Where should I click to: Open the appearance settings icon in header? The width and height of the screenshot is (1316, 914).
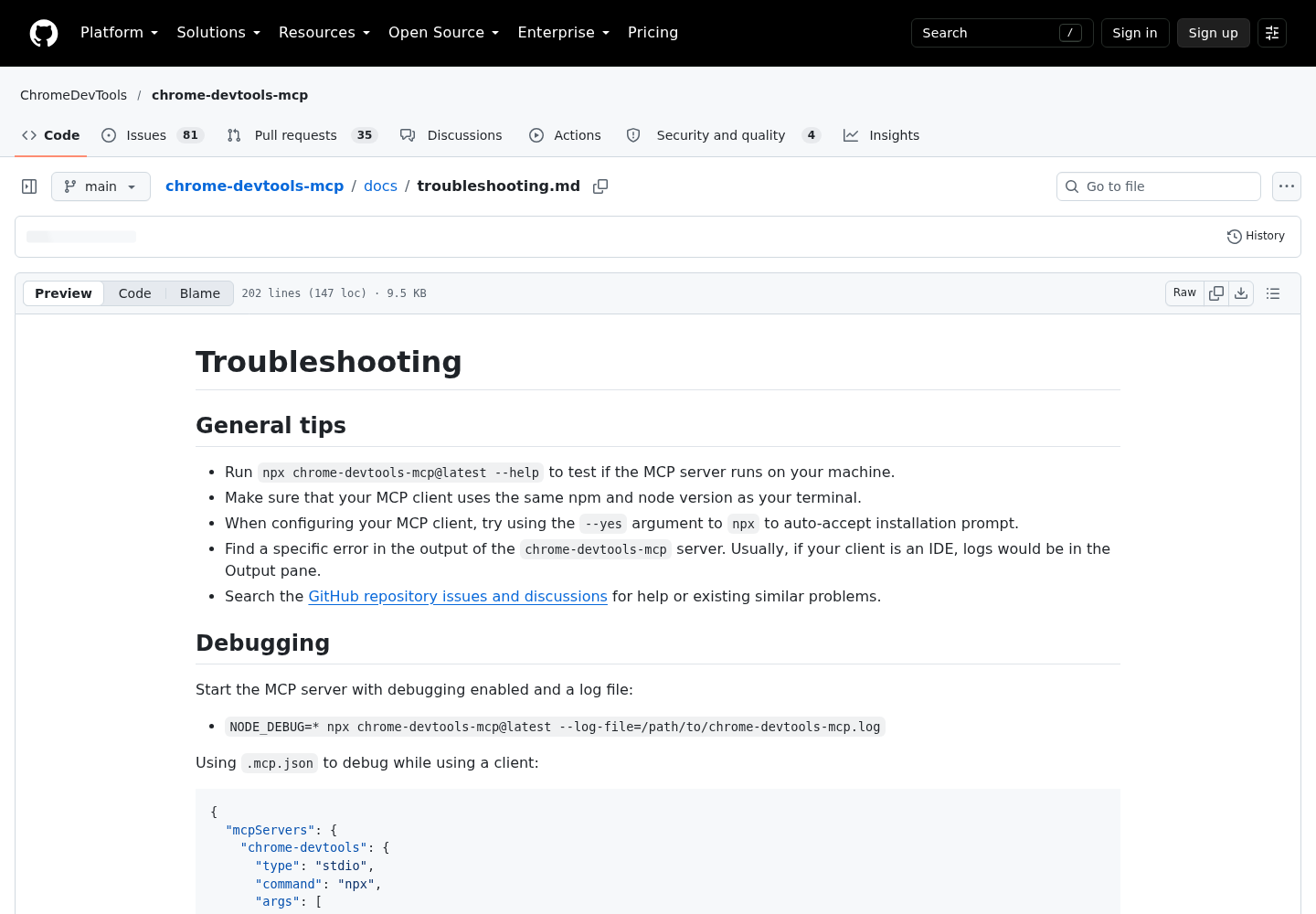pos(1272,33)
